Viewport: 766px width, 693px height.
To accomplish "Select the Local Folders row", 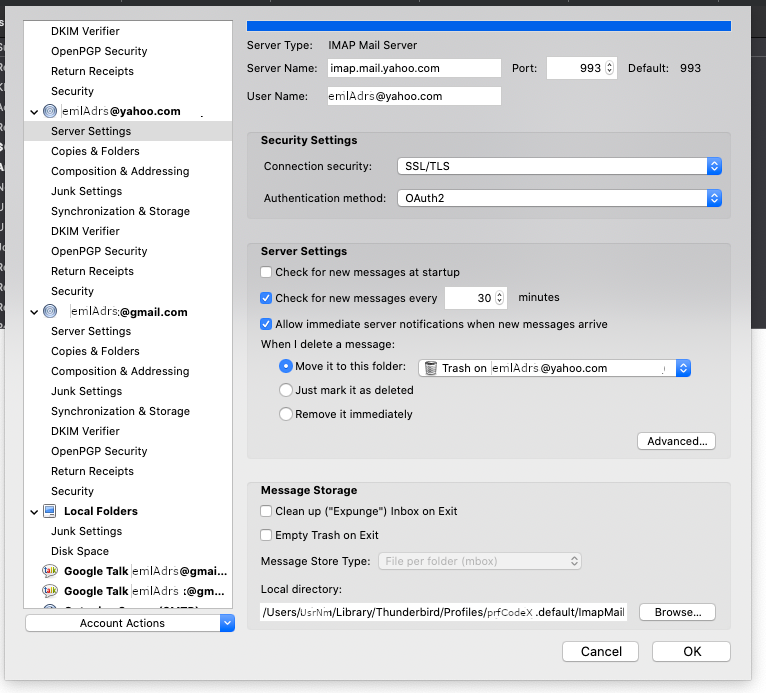I will coord(128,511).
